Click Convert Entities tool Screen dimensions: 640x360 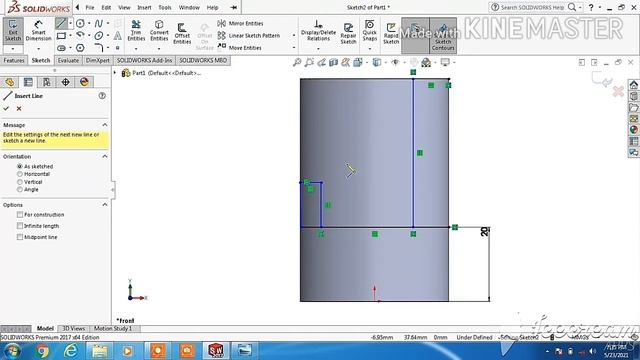[x=159, y=31]
